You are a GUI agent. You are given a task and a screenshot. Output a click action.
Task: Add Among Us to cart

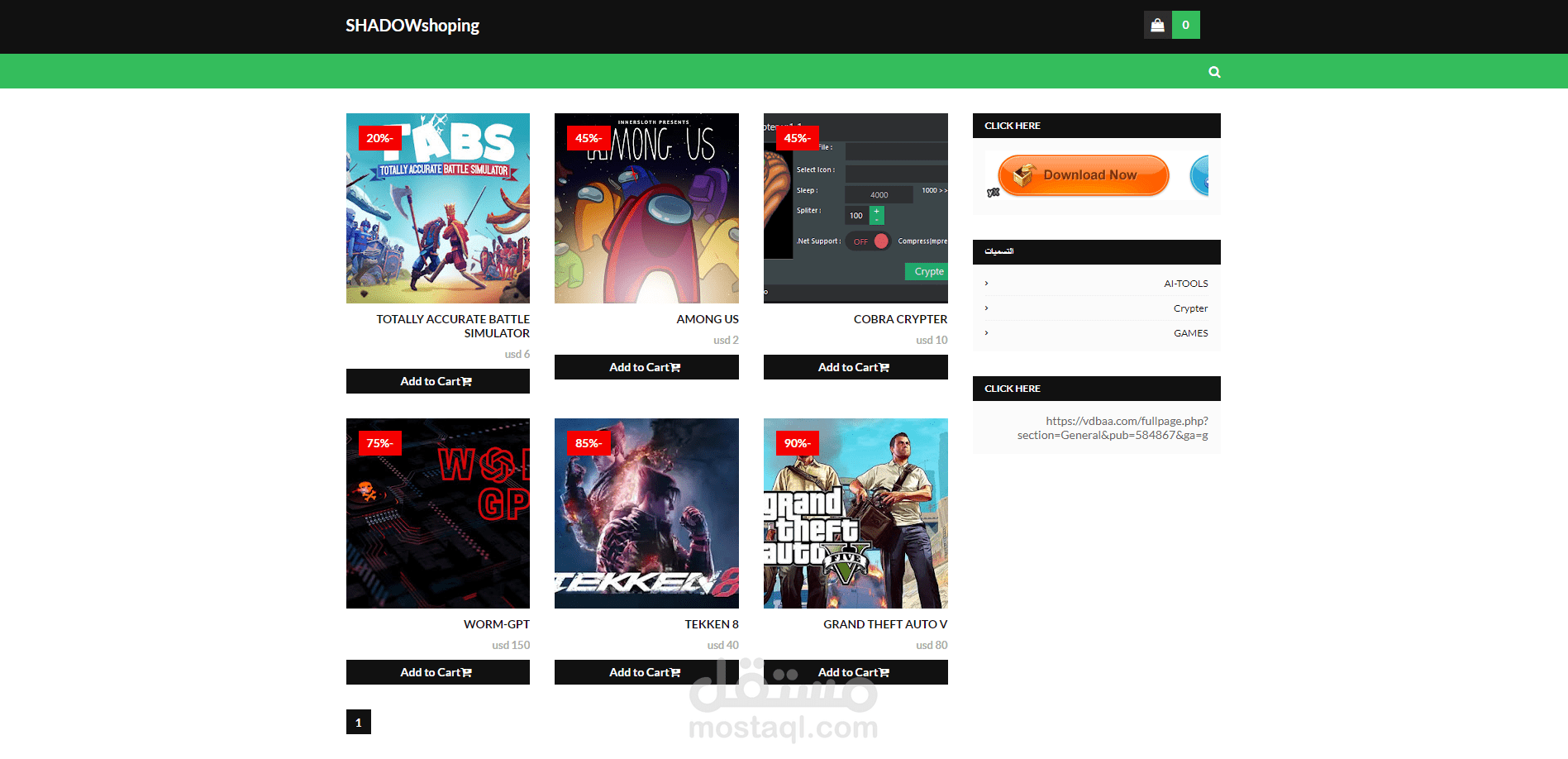(646, 367)
